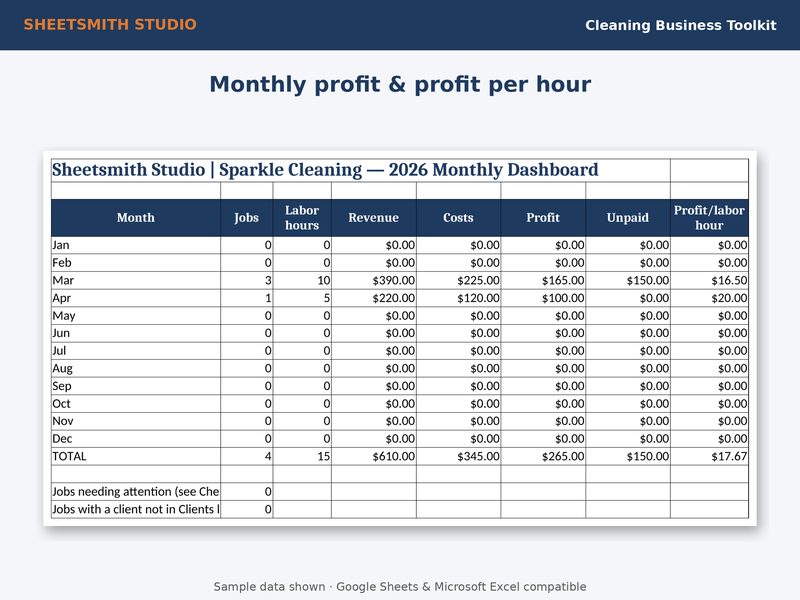
Task: Select the $225.00 costs cell
Action: tap(458, 280)
